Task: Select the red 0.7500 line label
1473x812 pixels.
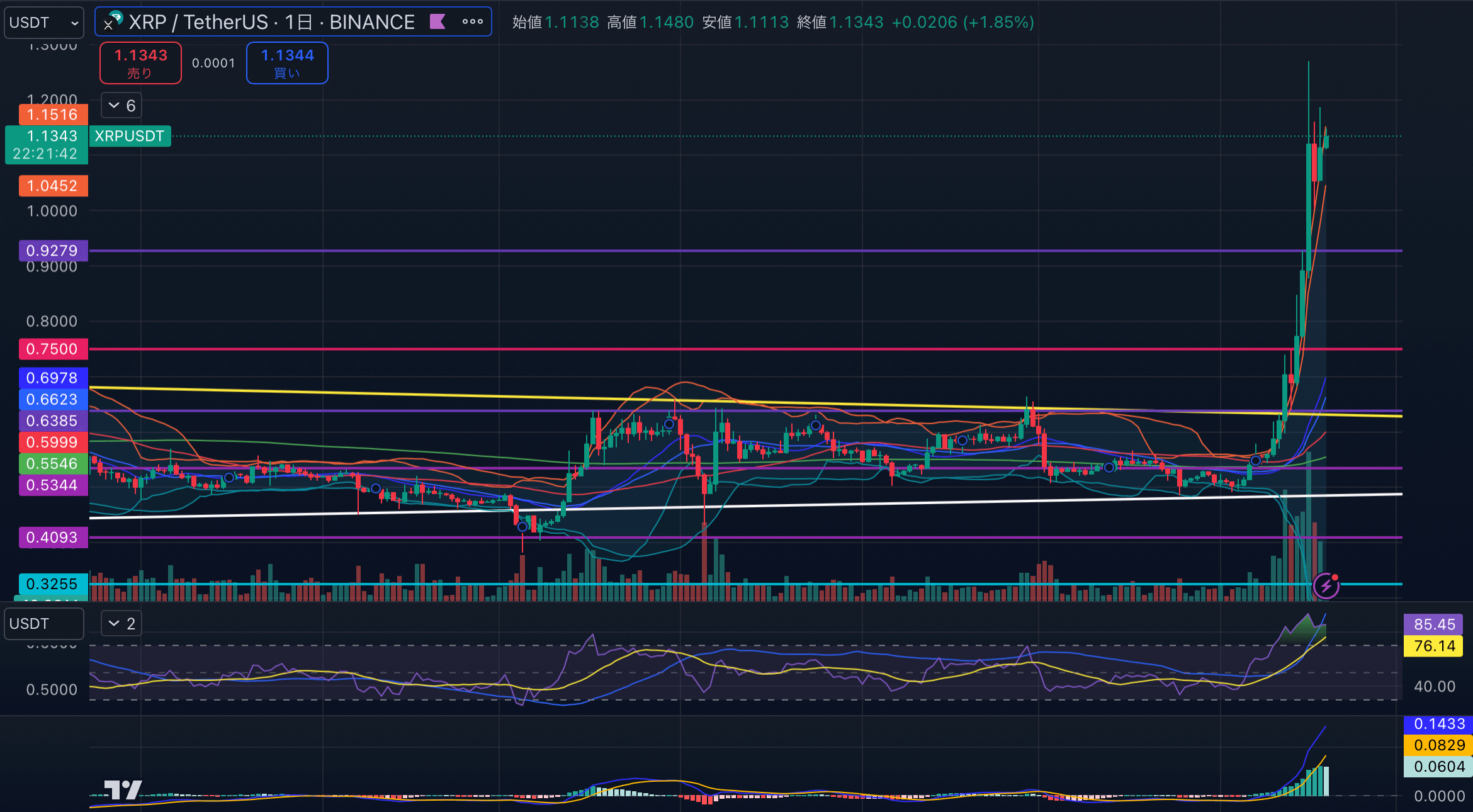Action: coord(53,349)
